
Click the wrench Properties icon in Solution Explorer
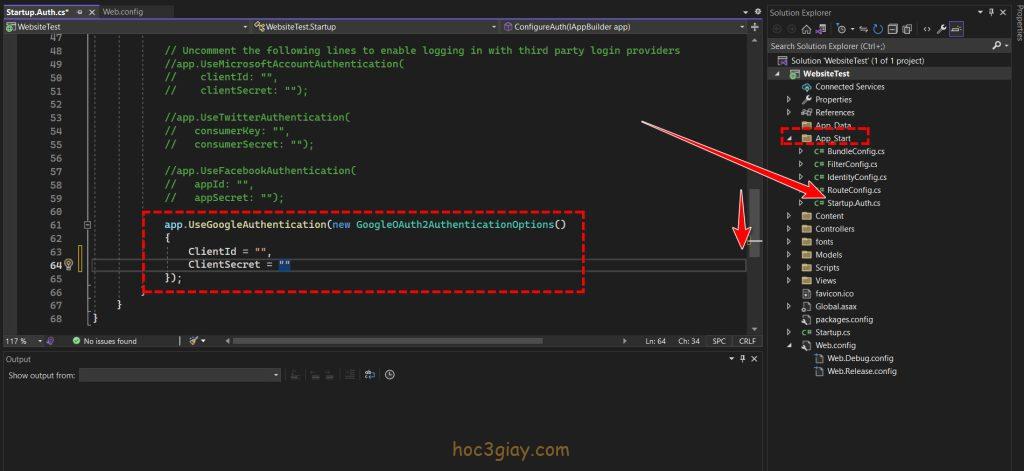(943, 29)
